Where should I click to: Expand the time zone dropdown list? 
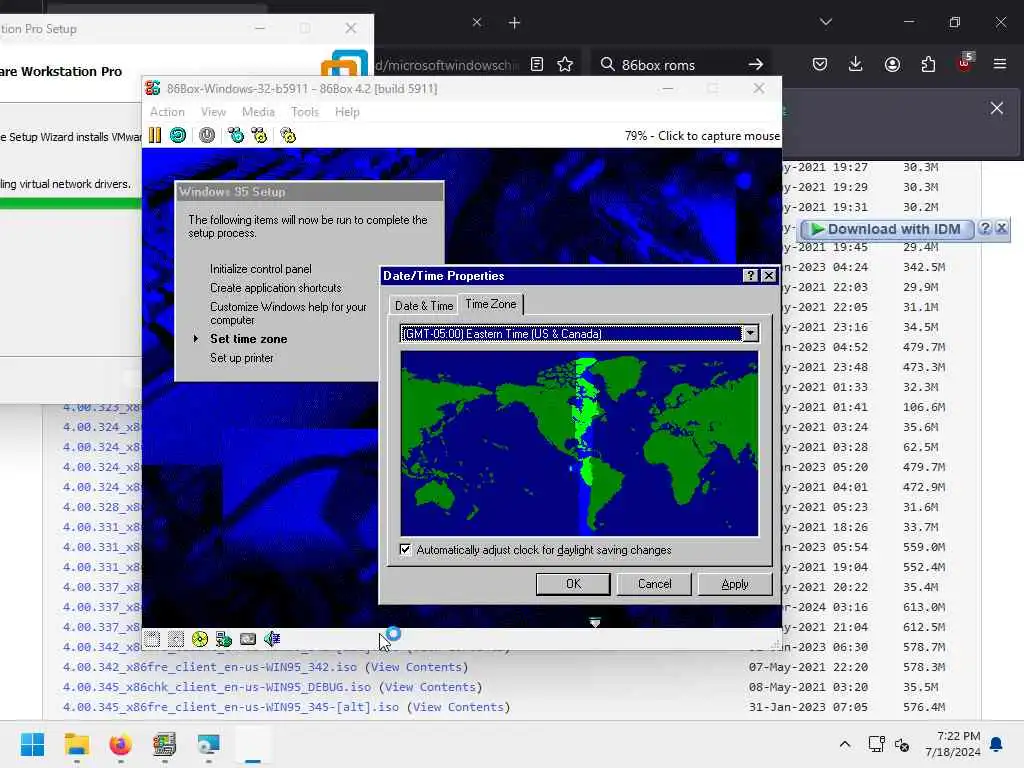tap(750, 334)
